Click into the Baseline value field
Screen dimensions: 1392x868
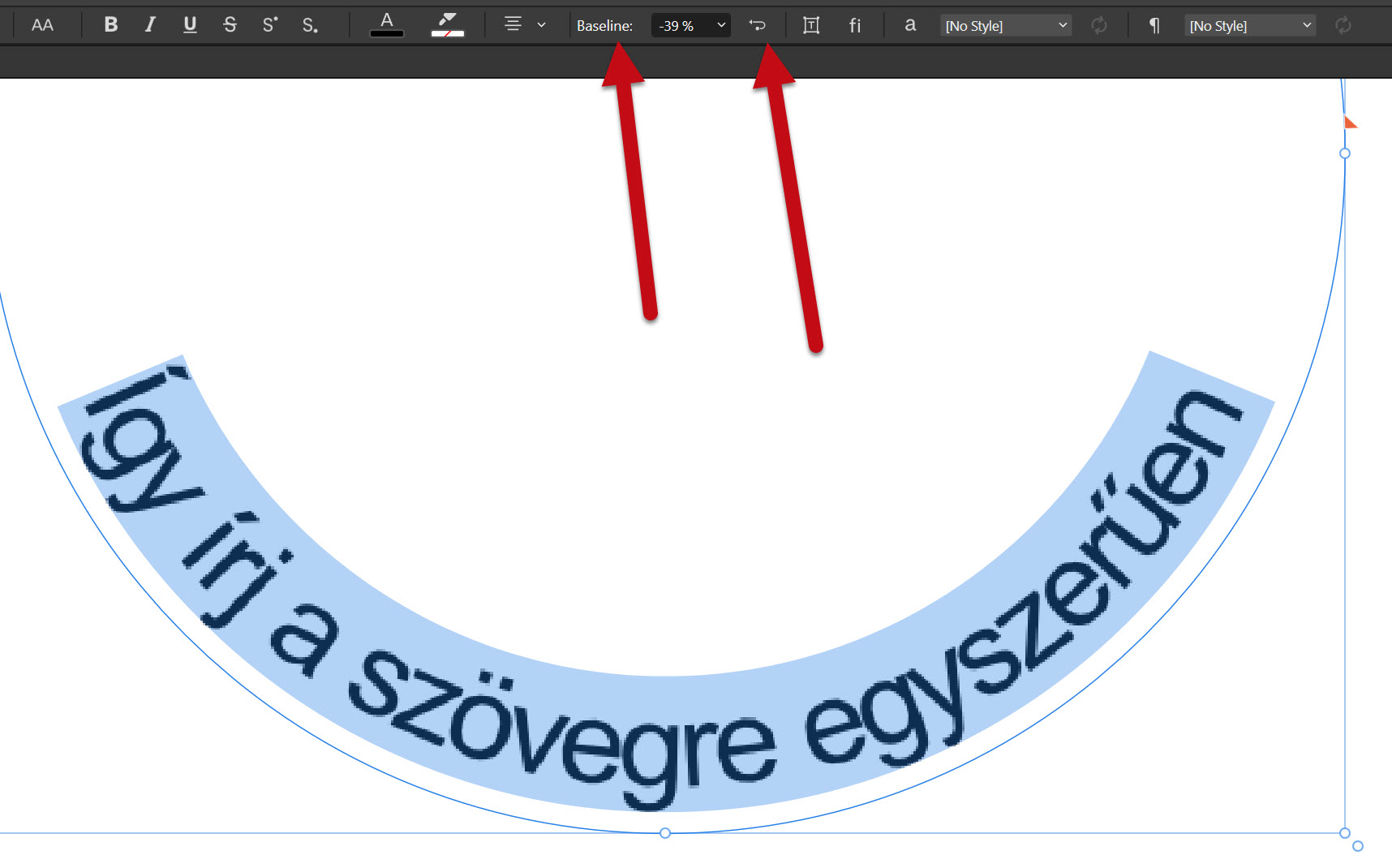[x=679, y=26]
